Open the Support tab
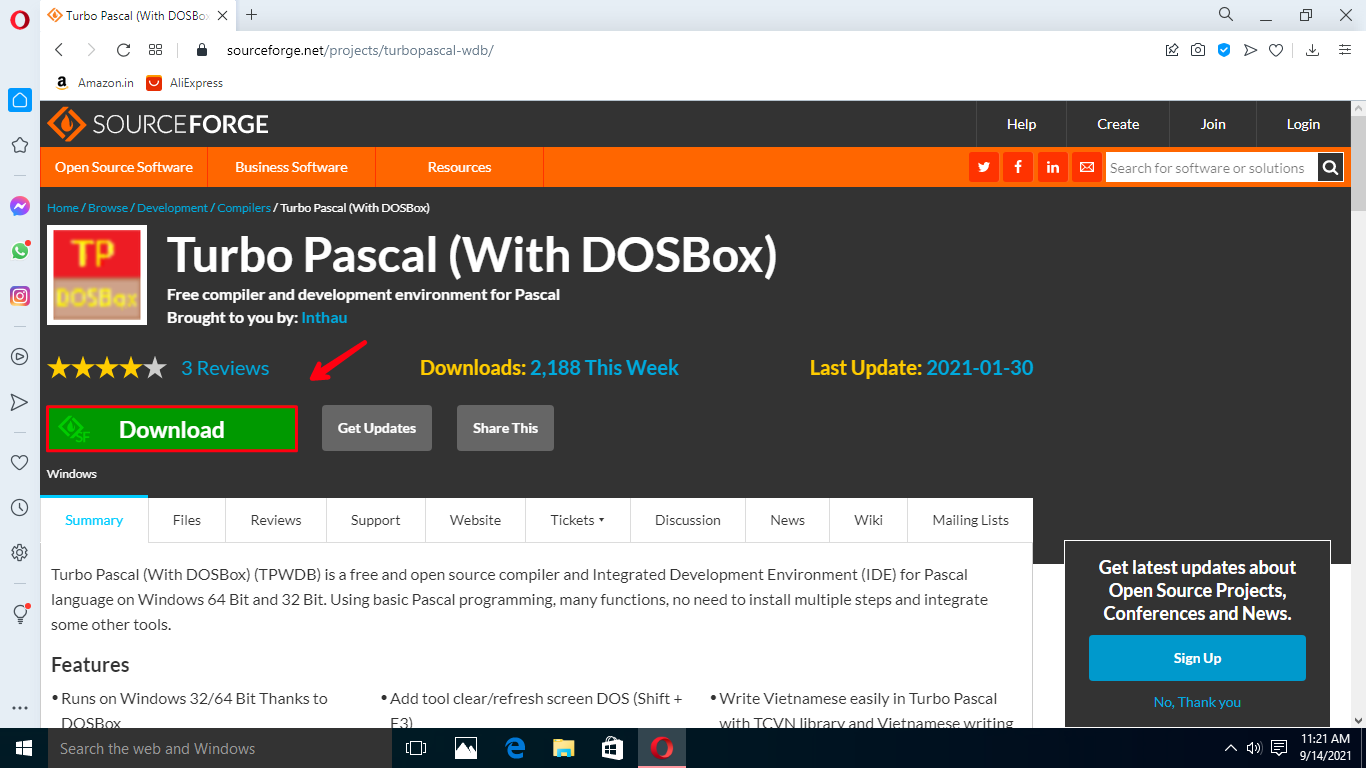This screenshot has width=1366, height=768. click(376, 520)
